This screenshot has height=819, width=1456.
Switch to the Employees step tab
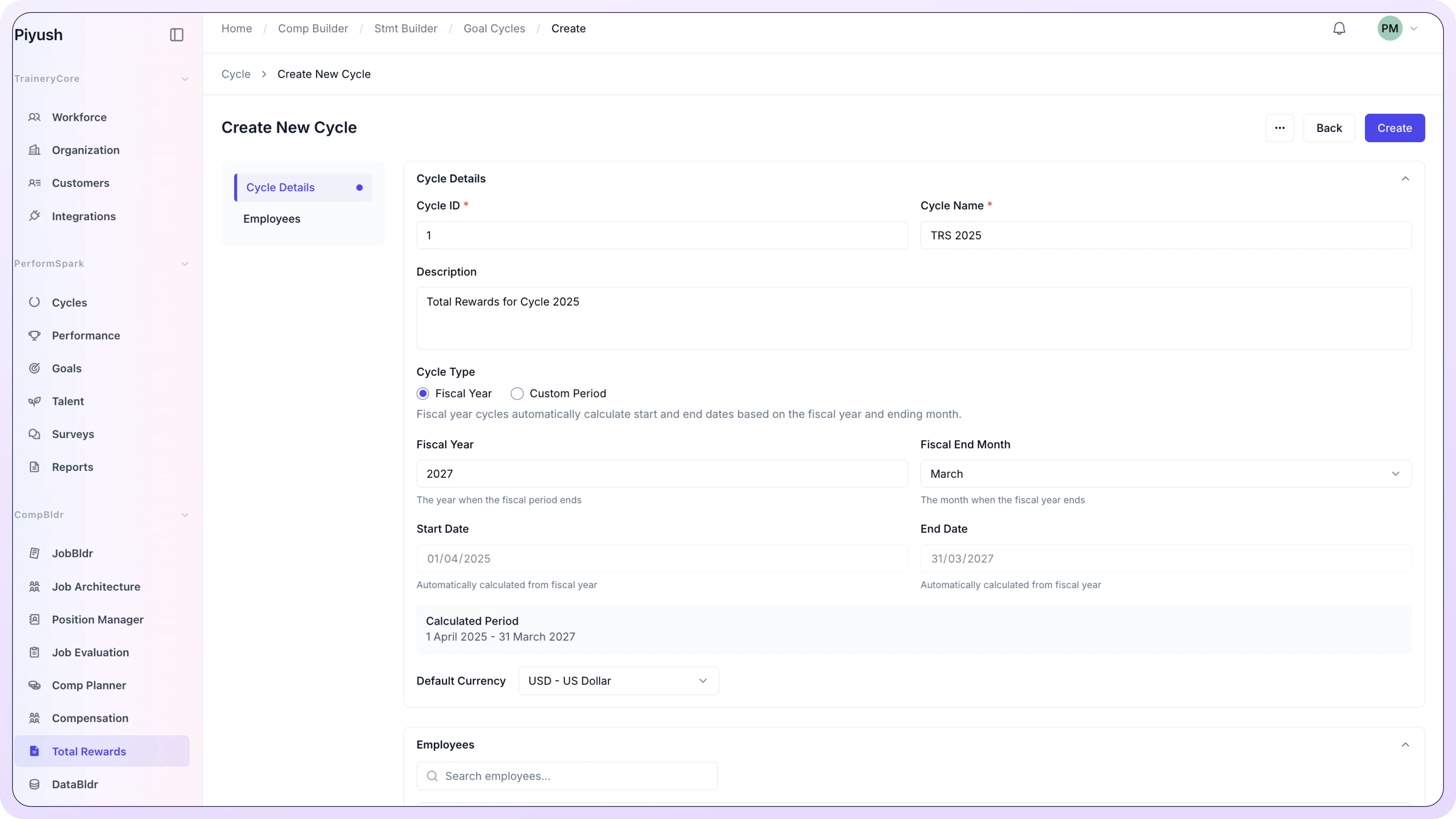click(x=272, y=219)
